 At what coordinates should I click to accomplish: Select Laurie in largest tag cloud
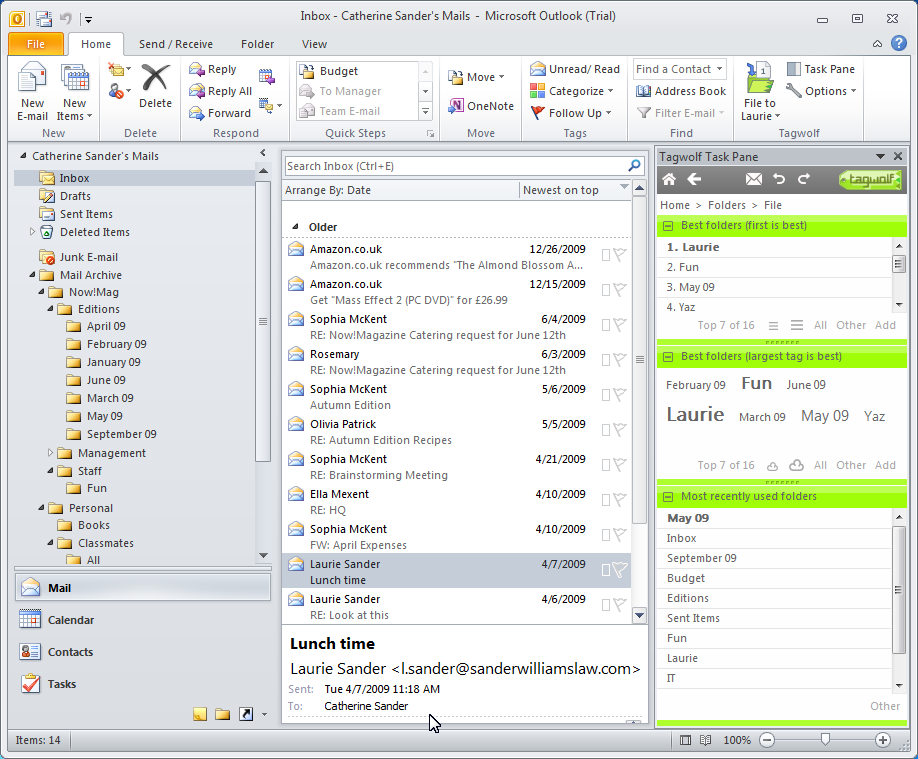(695, 414)
